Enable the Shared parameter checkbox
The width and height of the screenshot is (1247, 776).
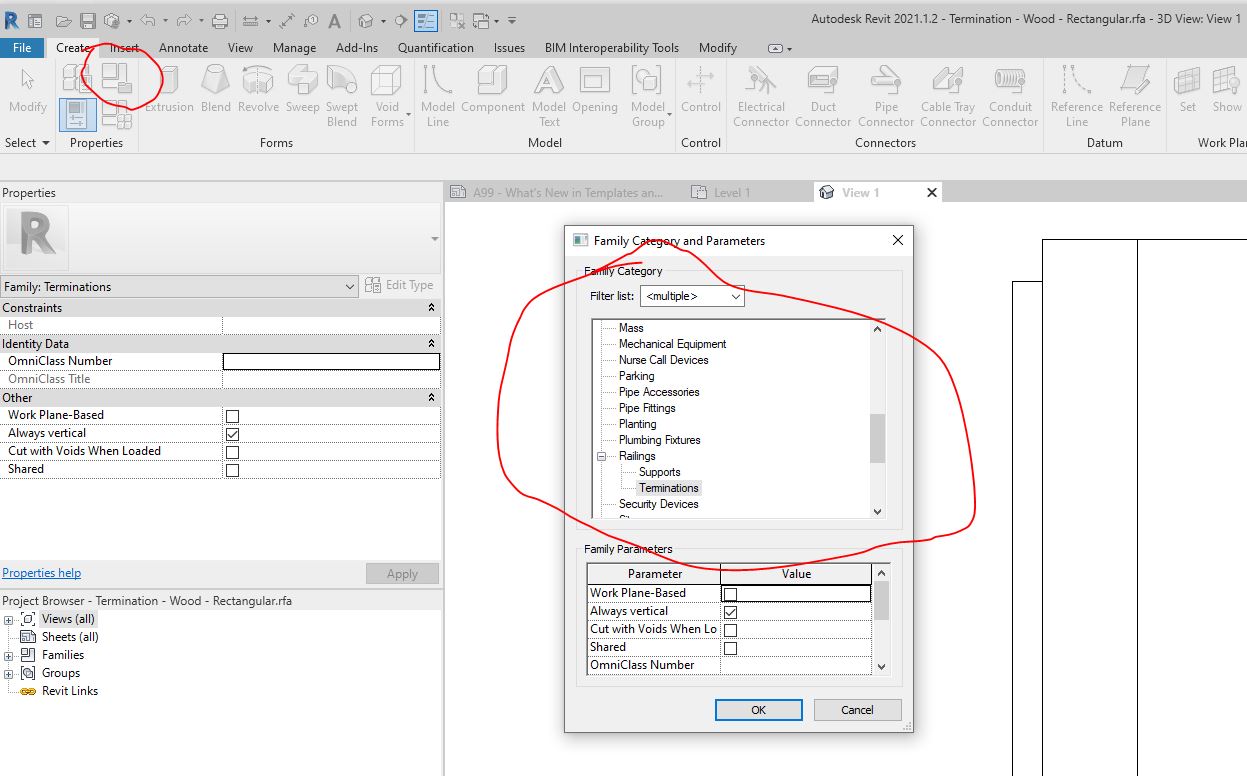[731, 647]
